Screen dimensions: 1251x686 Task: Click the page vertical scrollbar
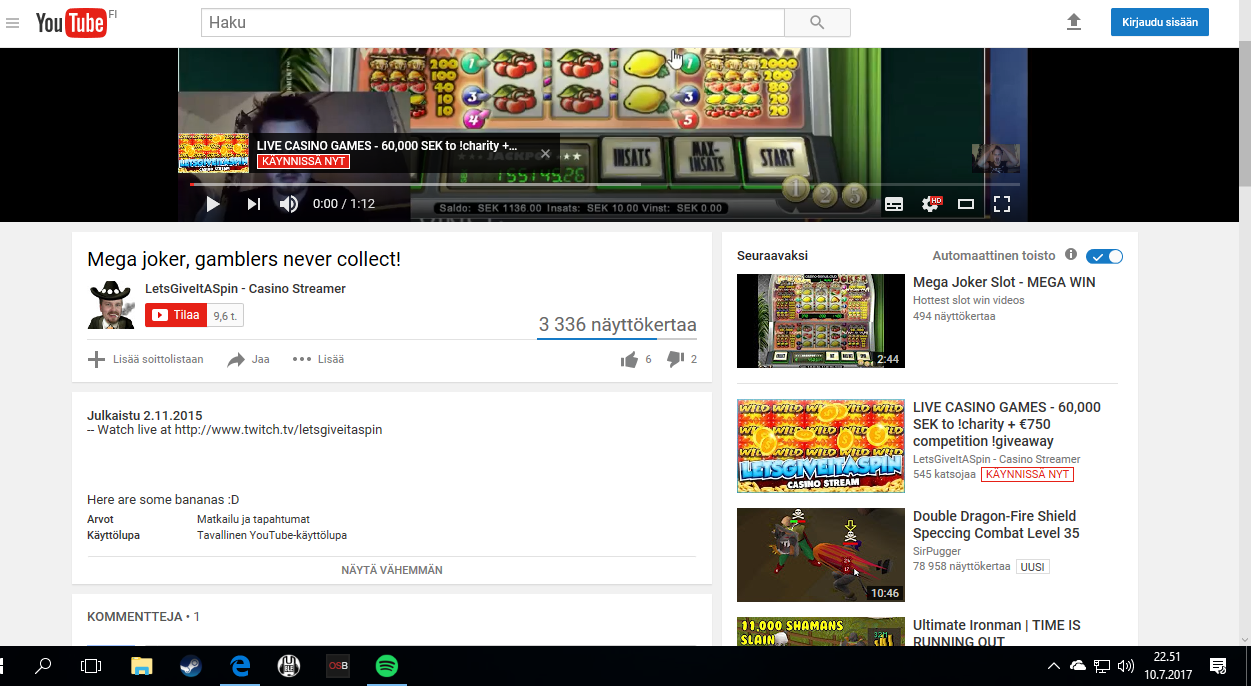click(x=1244, y=113)
